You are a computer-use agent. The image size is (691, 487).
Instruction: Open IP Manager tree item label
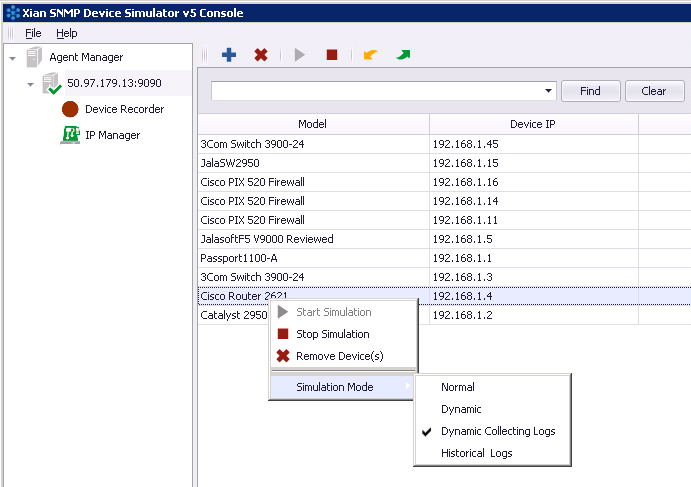112,135
